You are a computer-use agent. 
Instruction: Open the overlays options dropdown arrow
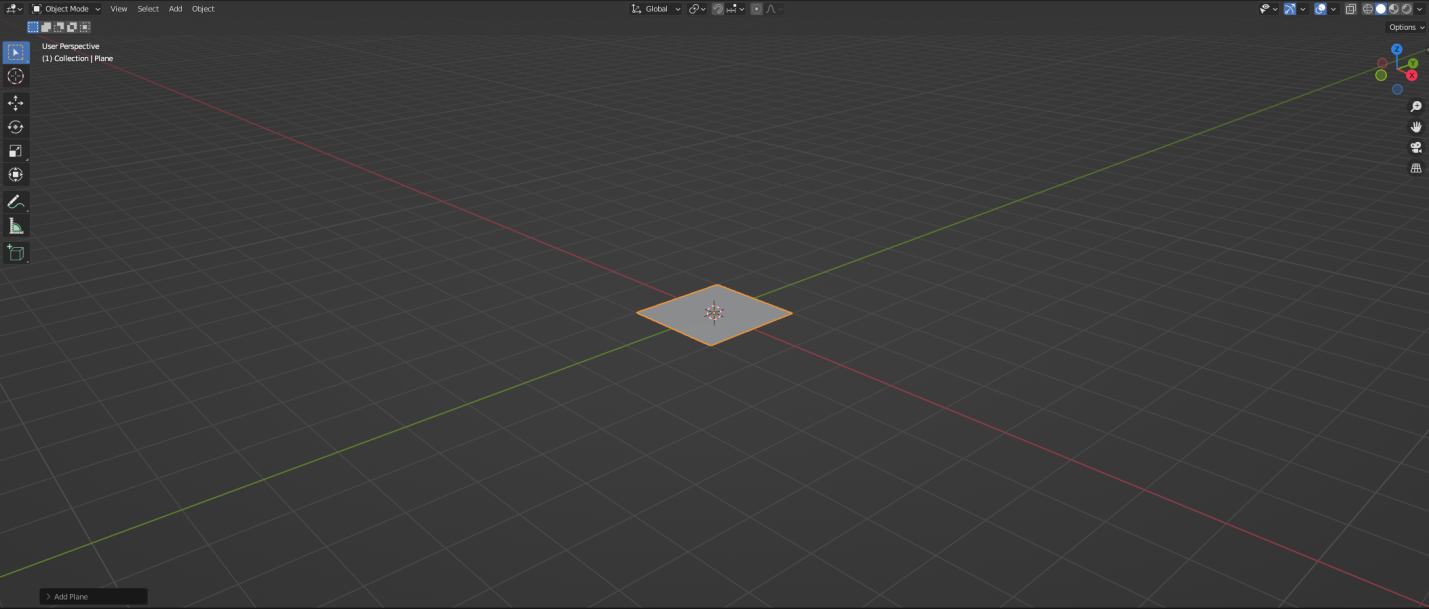(1333, 9)
